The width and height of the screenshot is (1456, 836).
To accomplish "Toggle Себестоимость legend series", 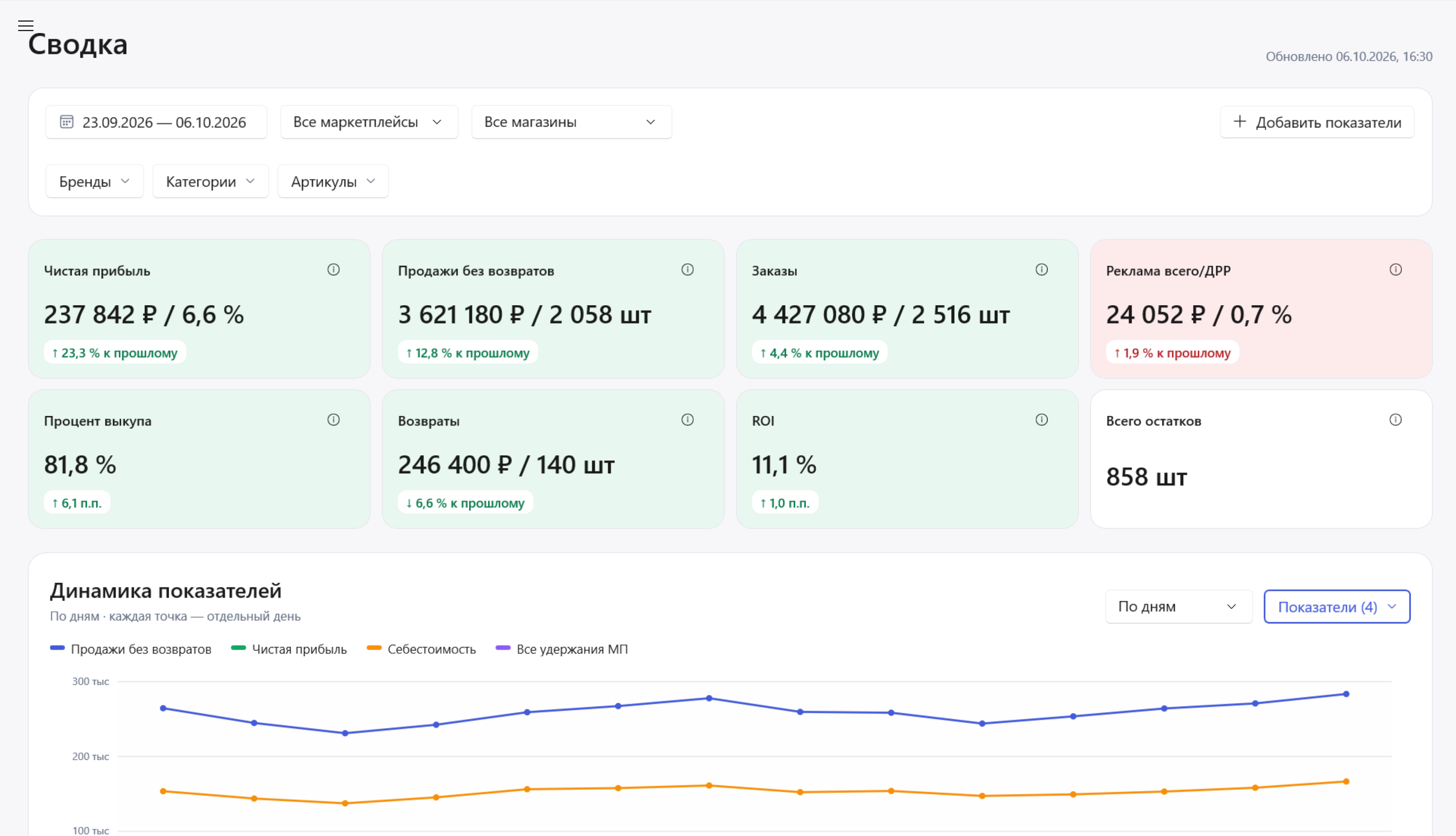I will click(421, 649).
